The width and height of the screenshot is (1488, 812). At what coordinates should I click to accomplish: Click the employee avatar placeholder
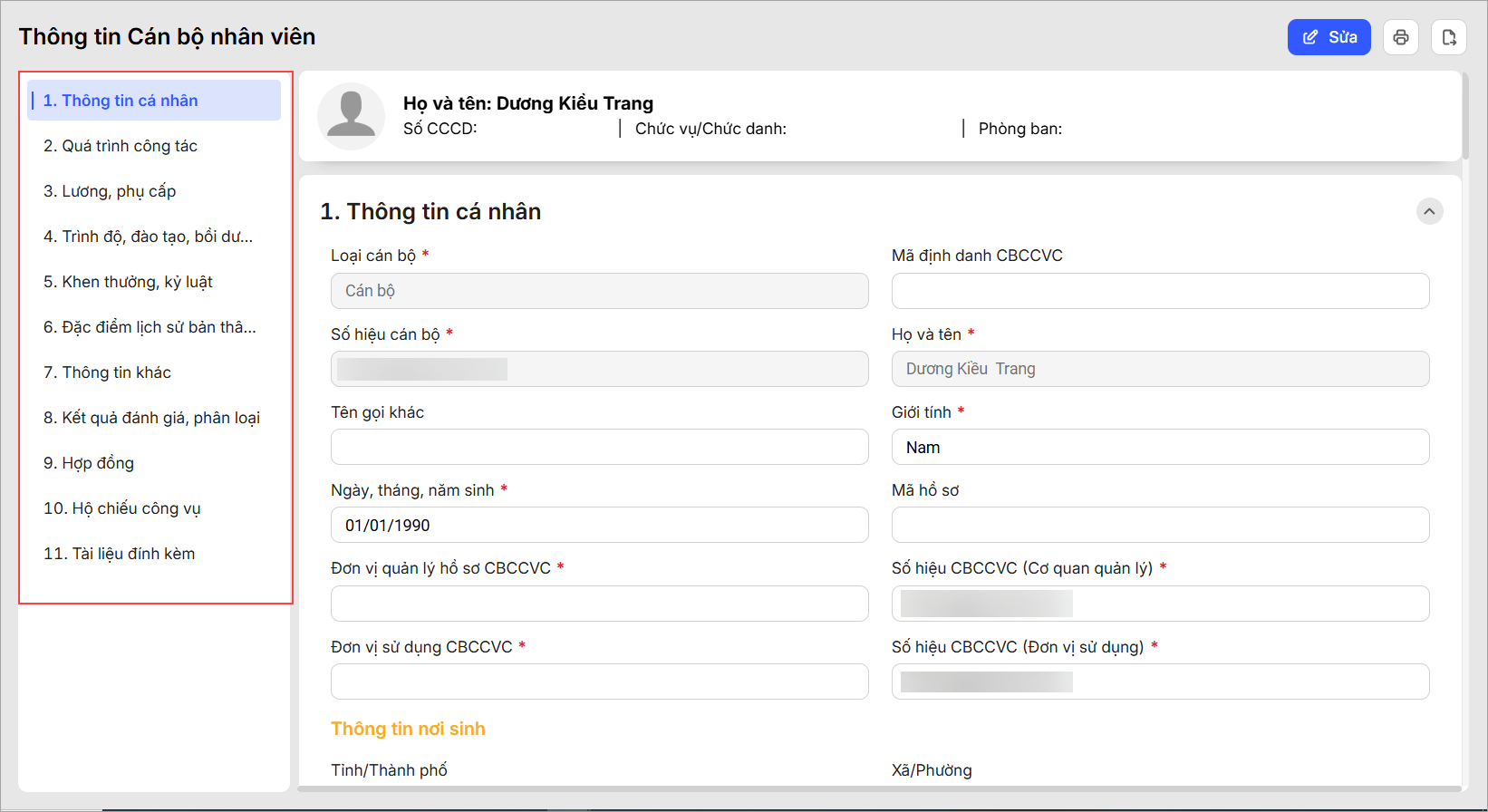(x=351, y=116)
